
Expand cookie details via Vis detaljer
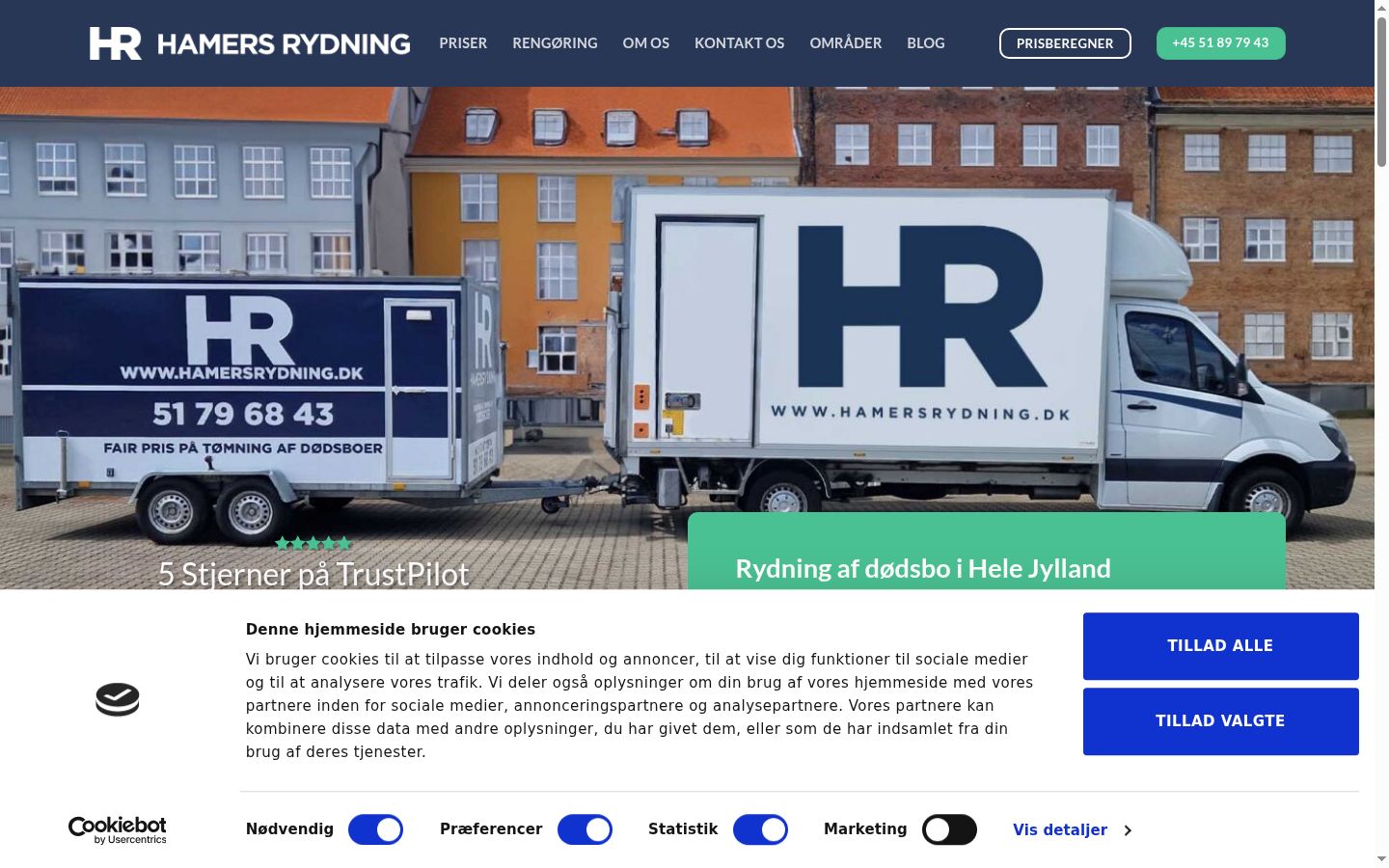pyautogui.click(x=1072, y=829)
